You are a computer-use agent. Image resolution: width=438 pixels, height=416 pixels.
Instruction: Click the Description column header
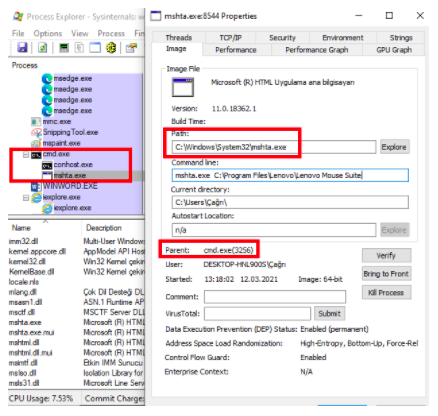pyautogui.click(x=104, y=228)
